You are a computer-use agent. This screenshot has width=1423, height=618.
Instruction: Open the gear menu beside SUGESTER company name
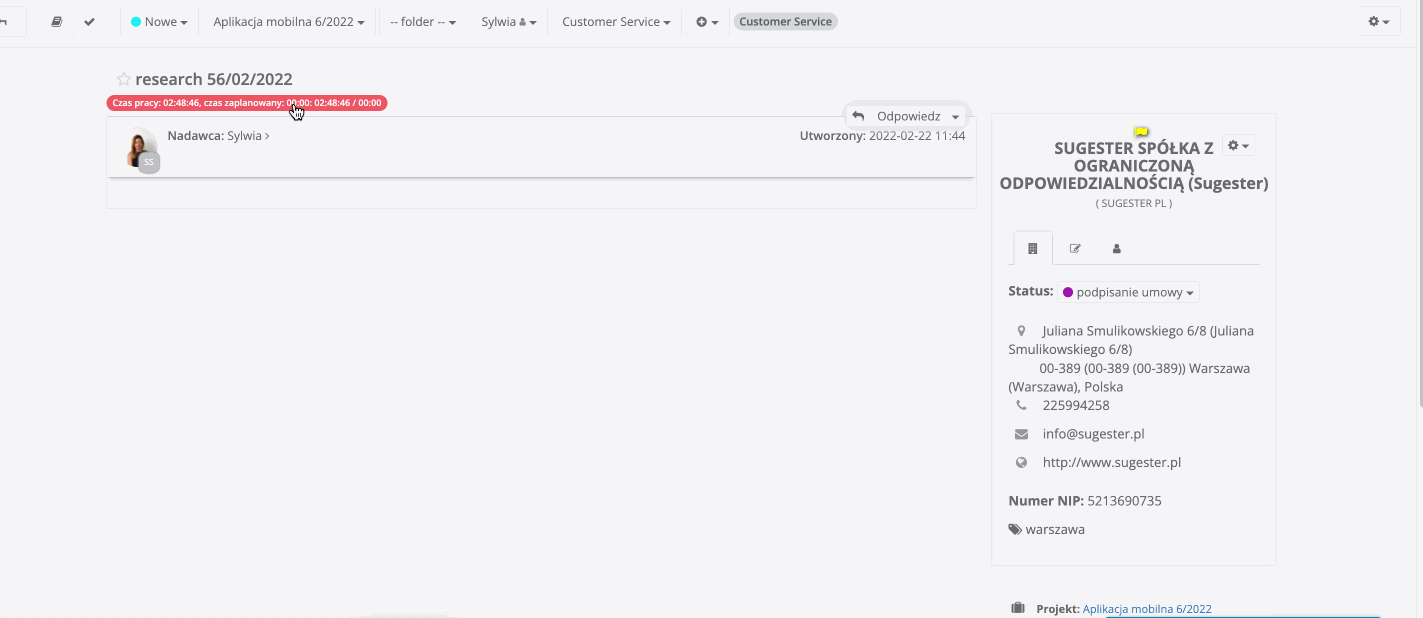1238,146
